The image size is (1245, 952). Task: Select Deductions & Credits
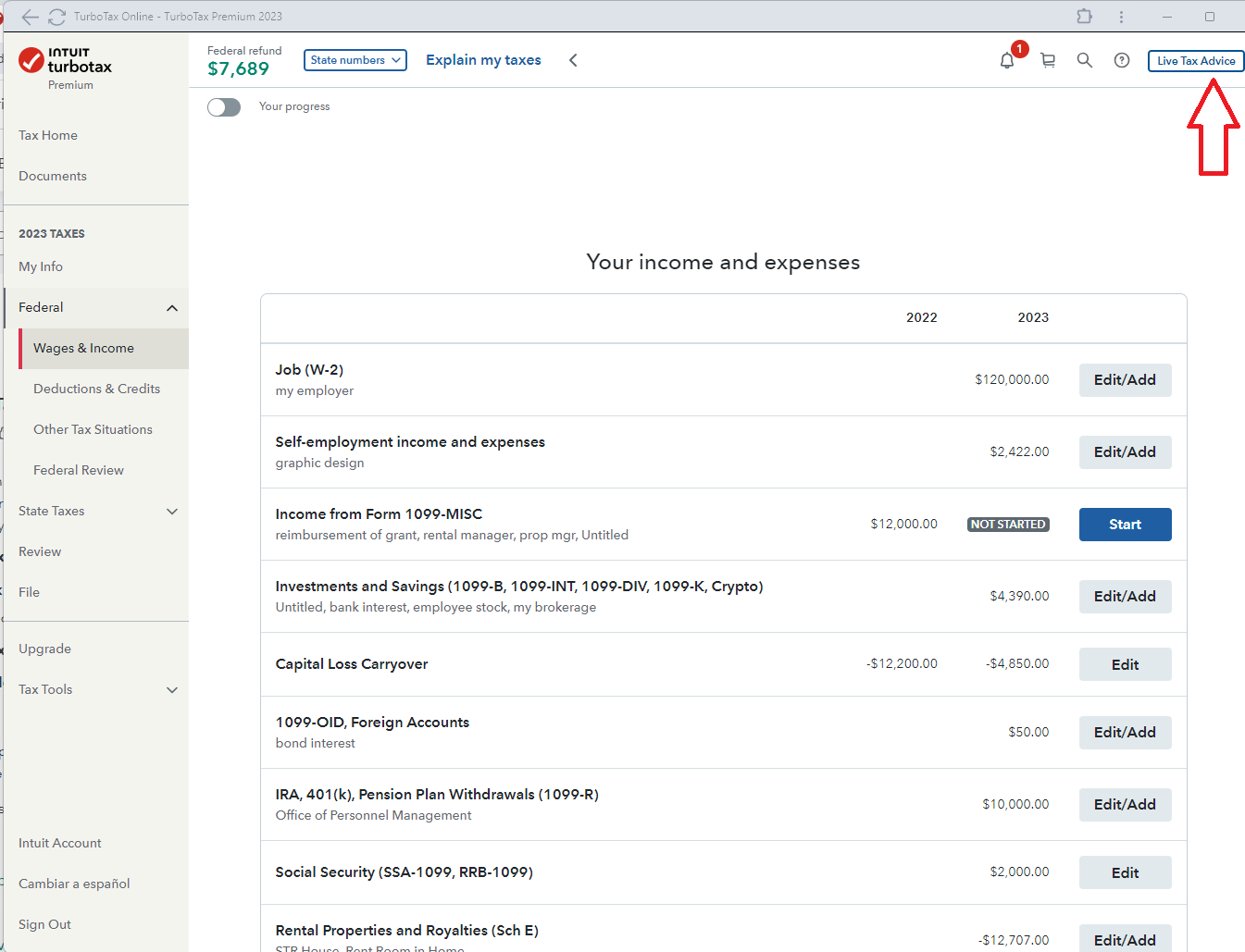point(96,389)
